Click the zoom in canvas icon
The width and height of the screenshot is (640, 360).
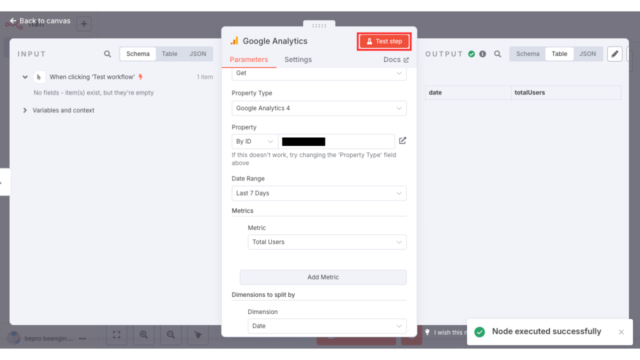[144, 335]
